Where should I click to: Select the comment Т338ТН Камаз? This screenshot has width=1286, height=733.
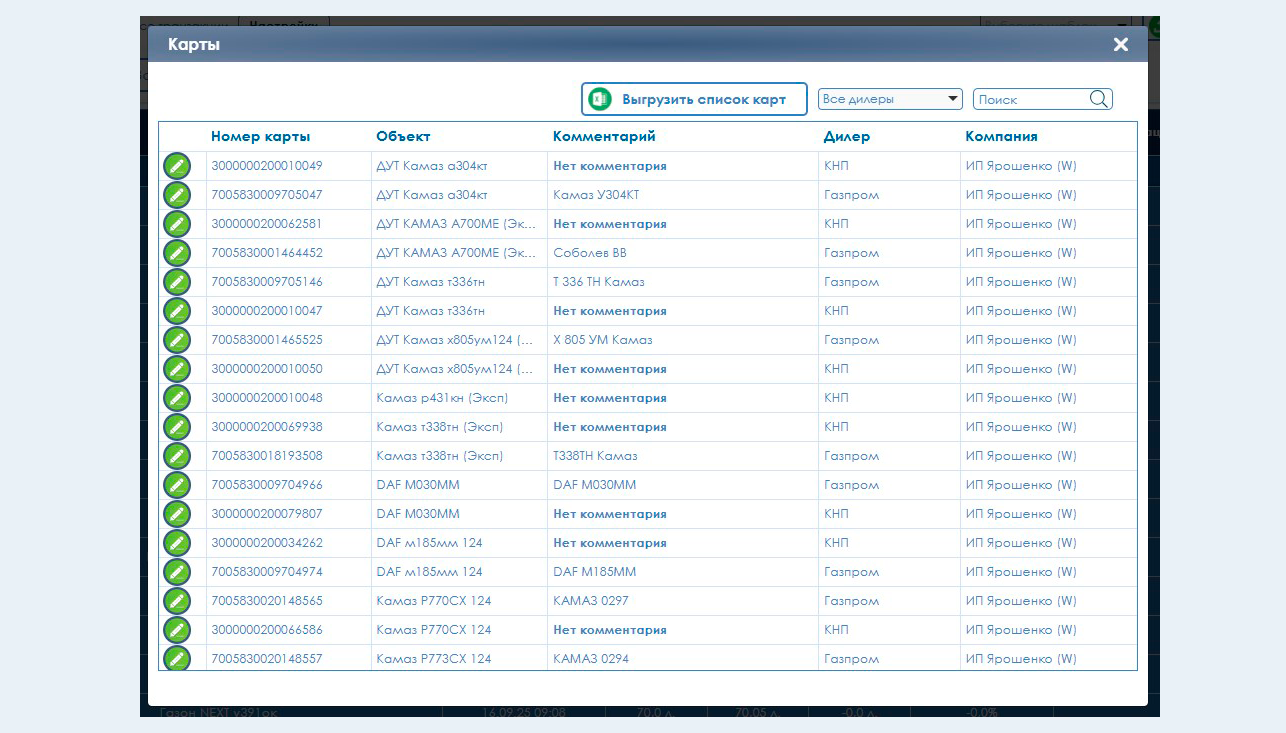(x=595, y=456)
